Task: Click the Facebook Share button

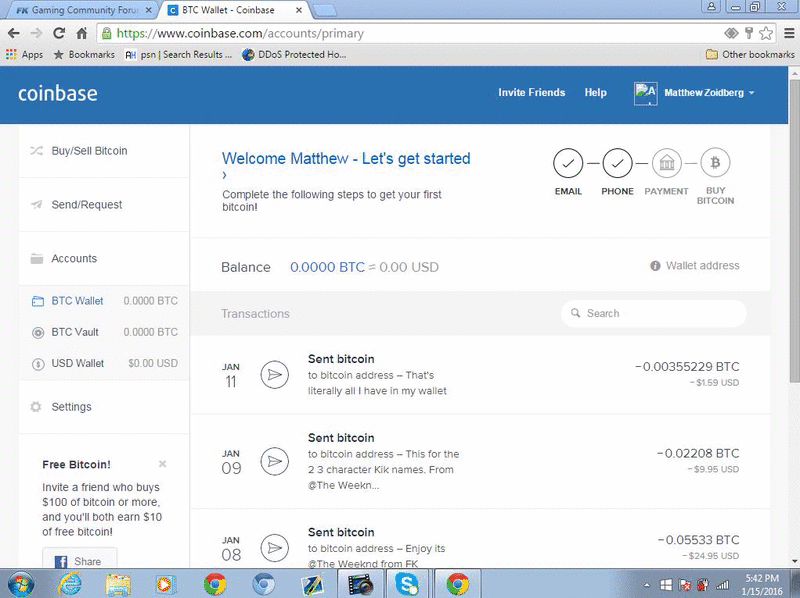Action: coord(80,560)
